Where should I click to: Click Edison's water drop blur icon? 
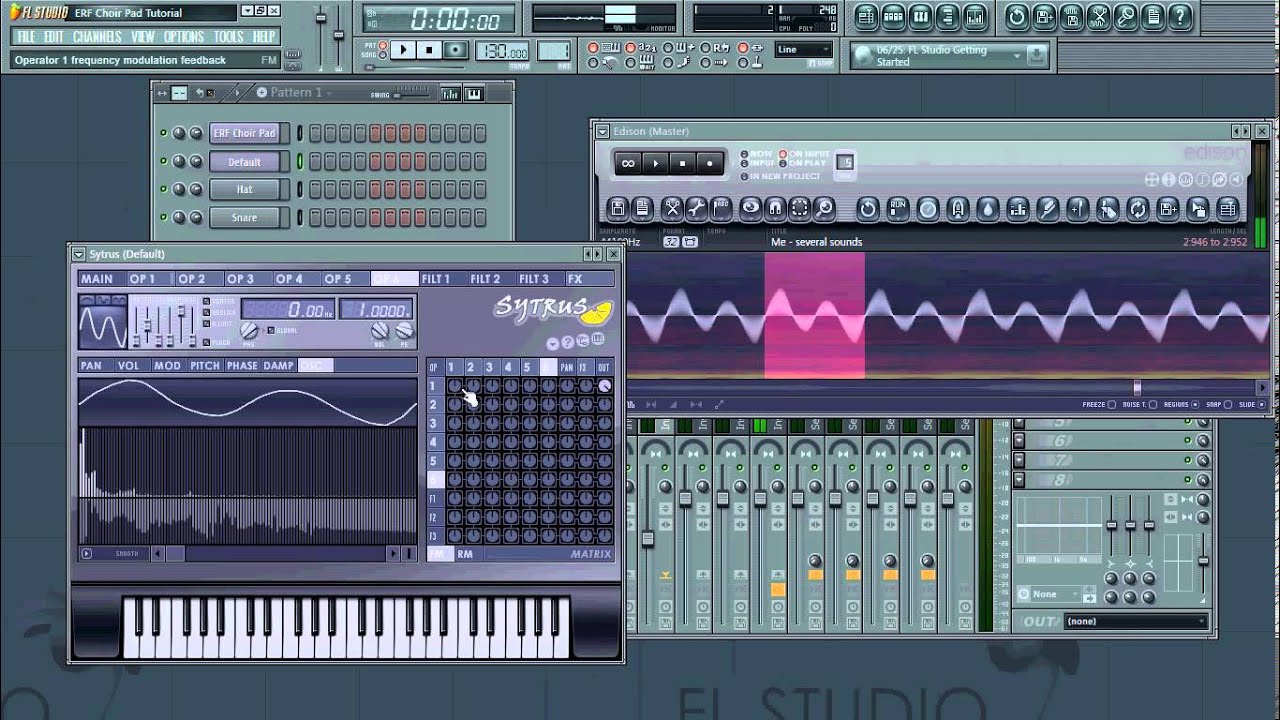click(988, 208)
